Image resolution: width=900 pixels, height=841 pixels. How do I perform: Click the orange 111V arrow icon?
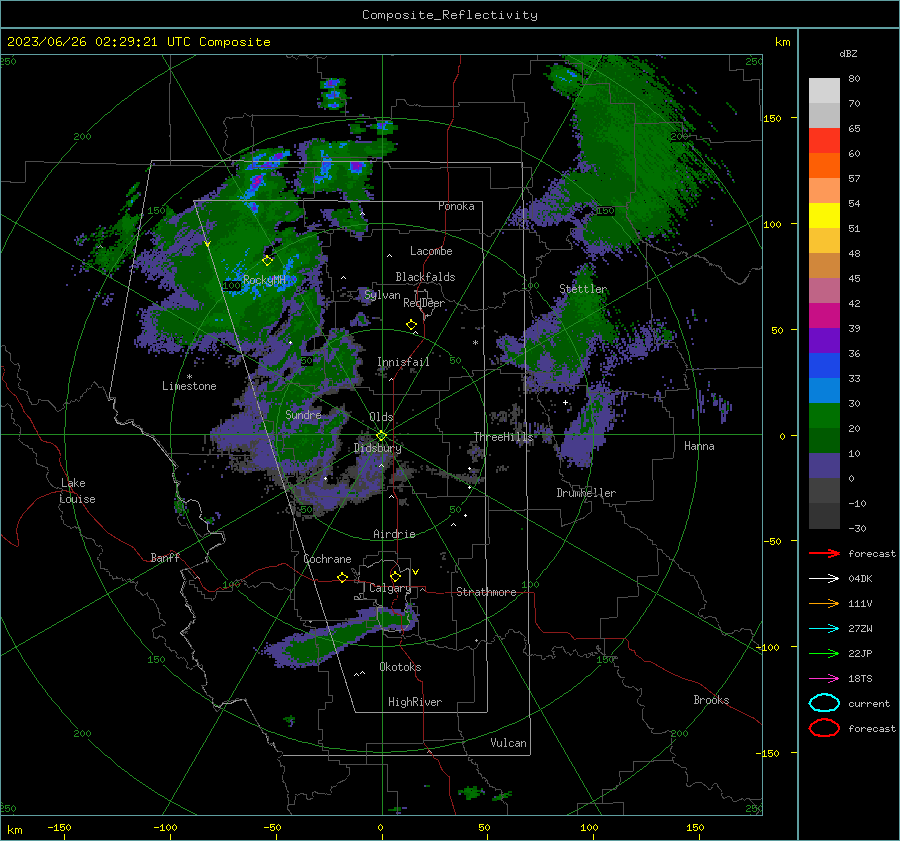pyautogui.click(x=824, y=603)
